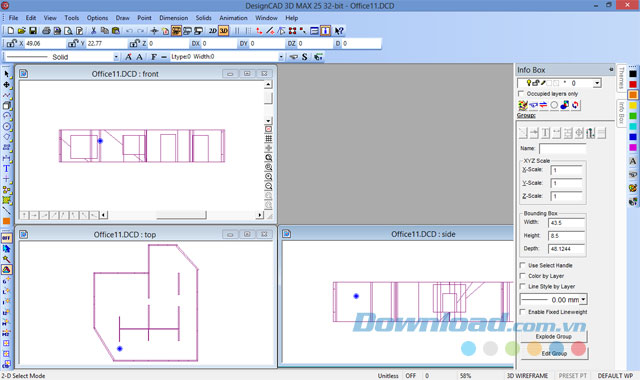
Task: Open the context help arrow icon
Action: pos(339,31)
